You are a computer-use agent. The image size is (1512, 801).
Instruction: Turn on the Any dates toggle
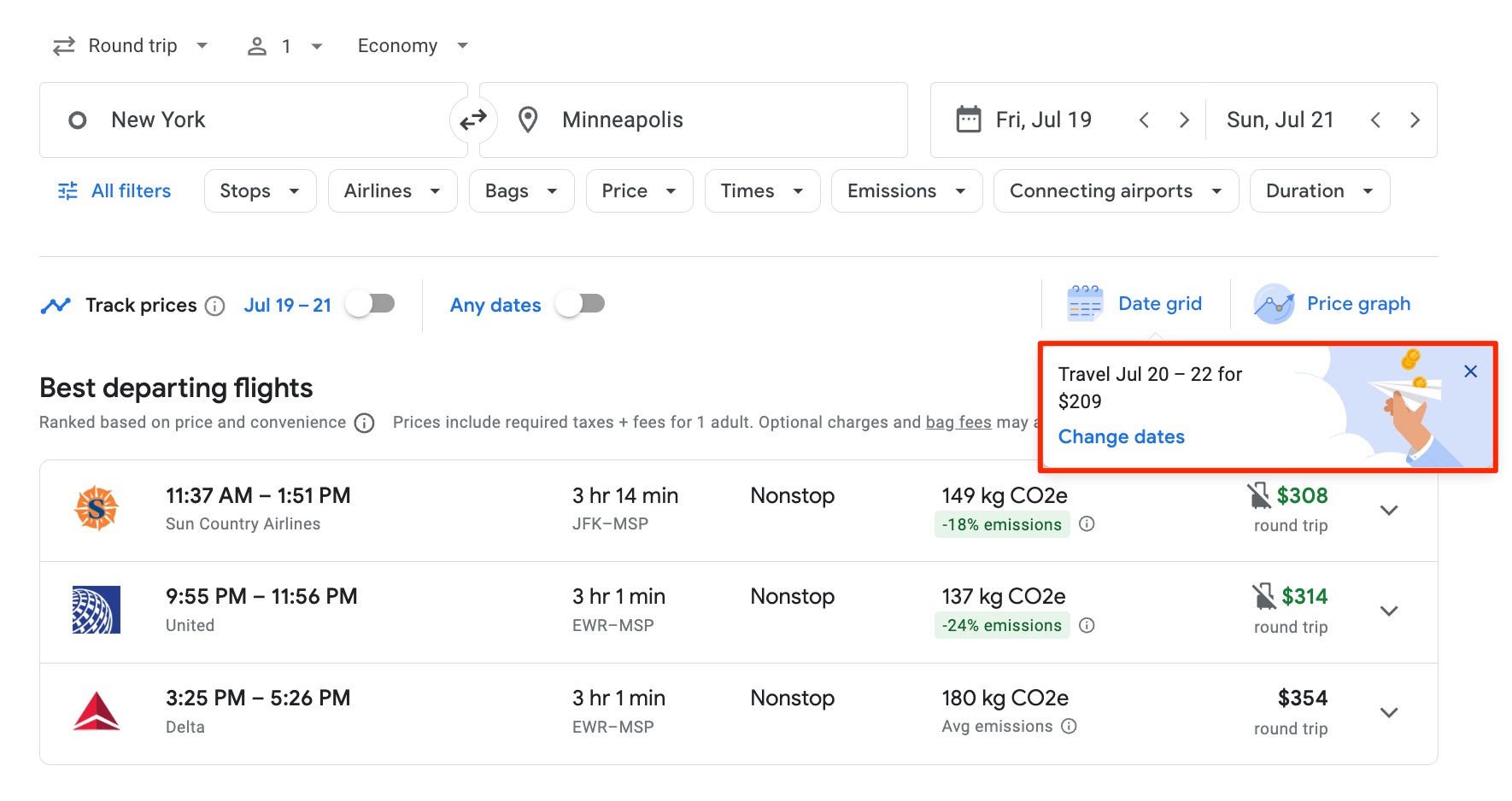(582, 303)
